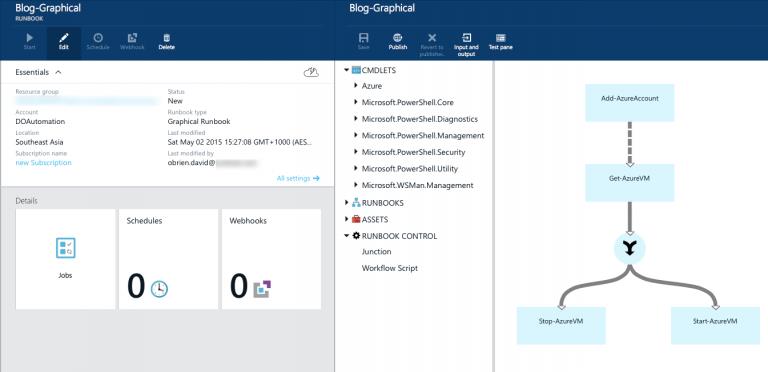Publish the runbook using the globe icon
The image size is (768, 372).
[398, 42]
